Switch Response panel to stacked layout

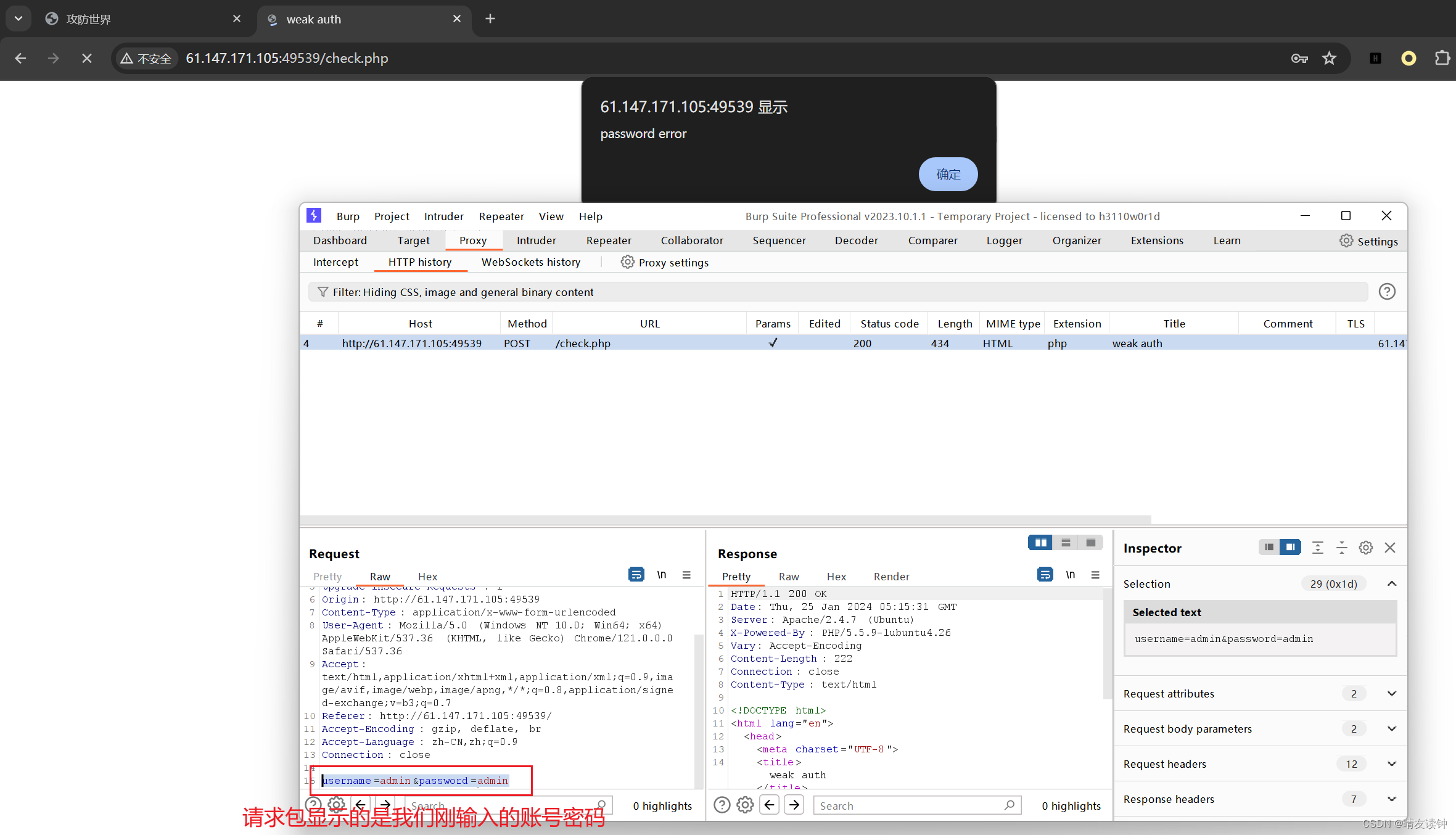coord(1066,542)
